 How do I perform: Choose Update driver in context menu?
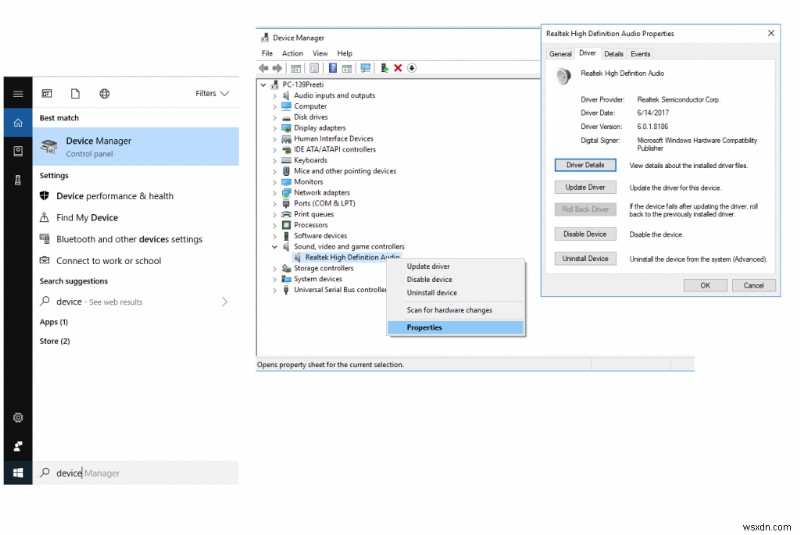point(456,266)
